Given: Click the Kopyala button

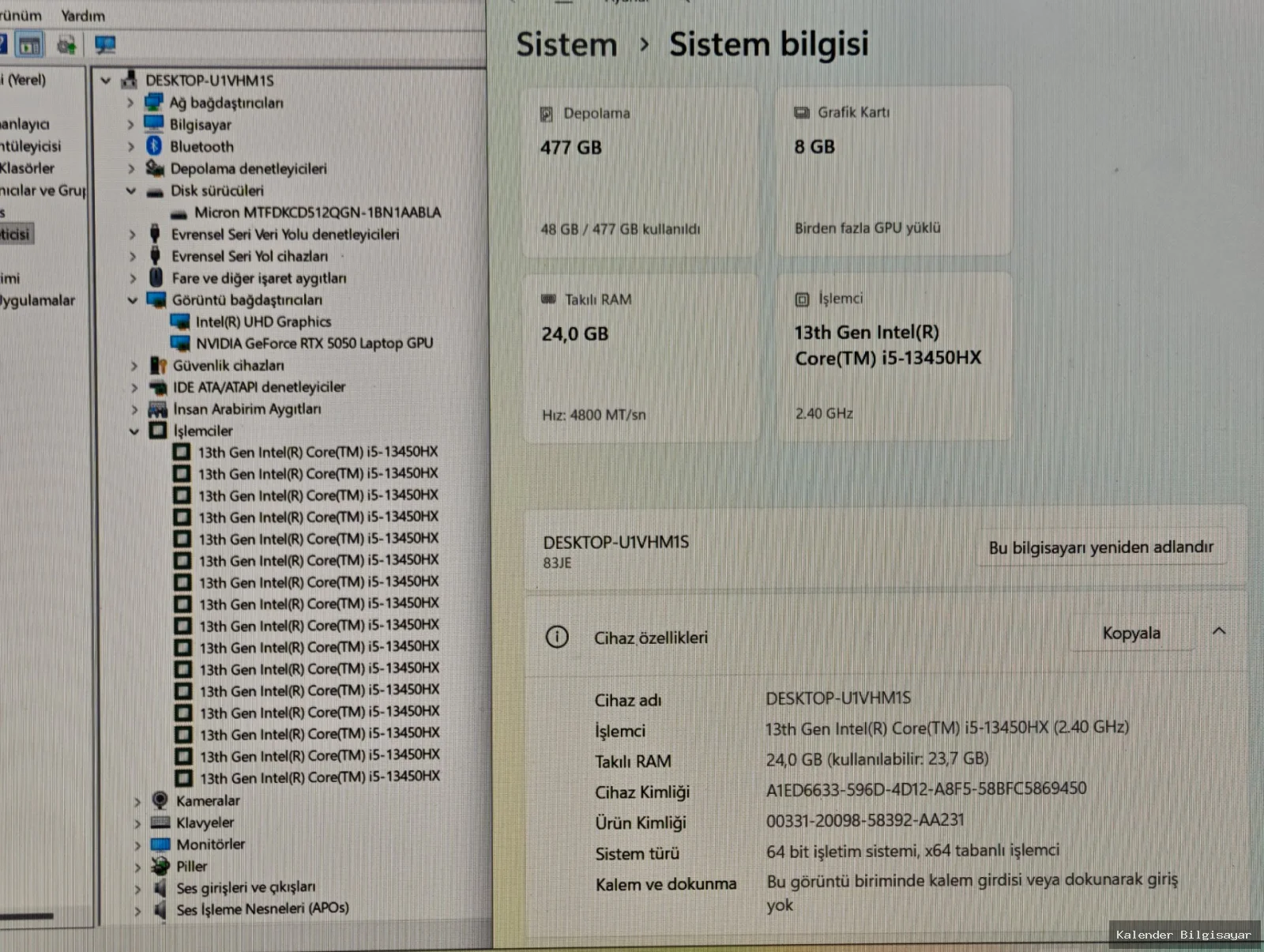Looking at the screenshot, I should [x=1131, y=633].
